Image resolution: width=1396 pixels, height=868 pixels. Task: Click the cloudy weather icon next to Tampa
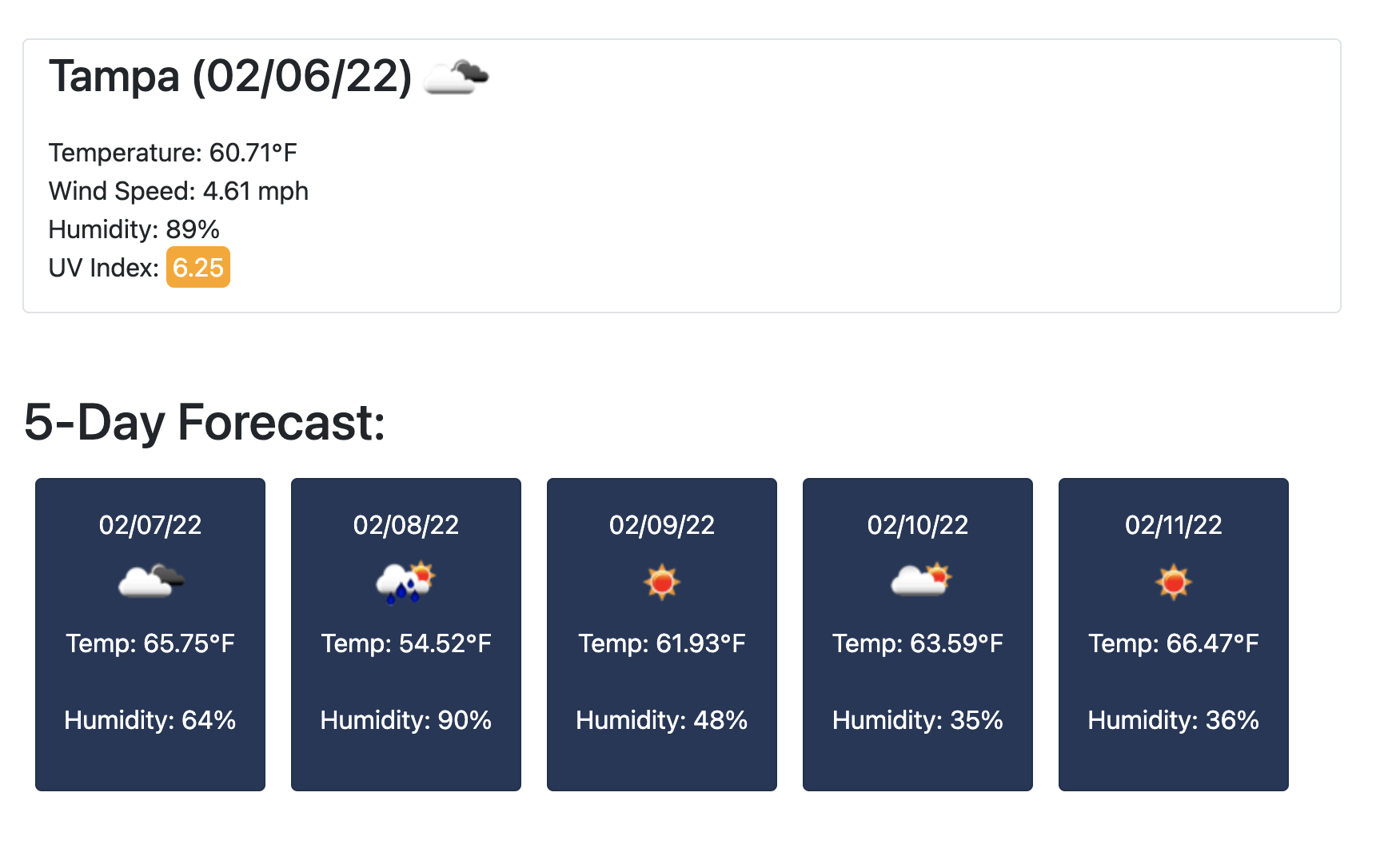click(457, 78)
